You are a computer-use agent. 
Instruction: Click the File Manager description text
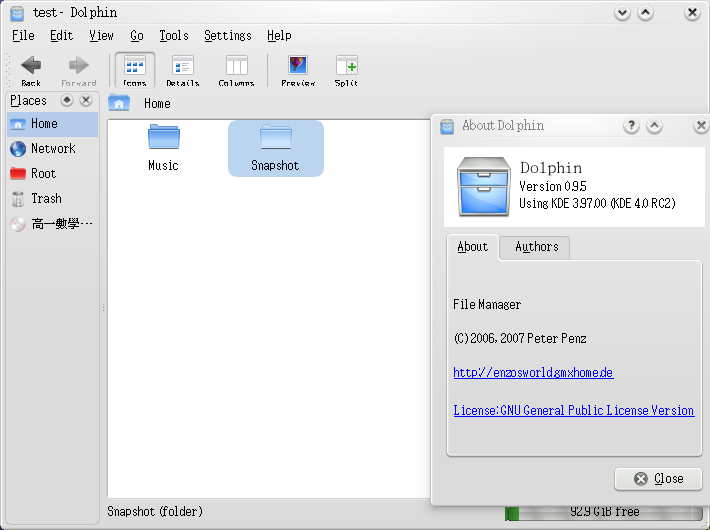pyautogui.click(x=487, y=304)
